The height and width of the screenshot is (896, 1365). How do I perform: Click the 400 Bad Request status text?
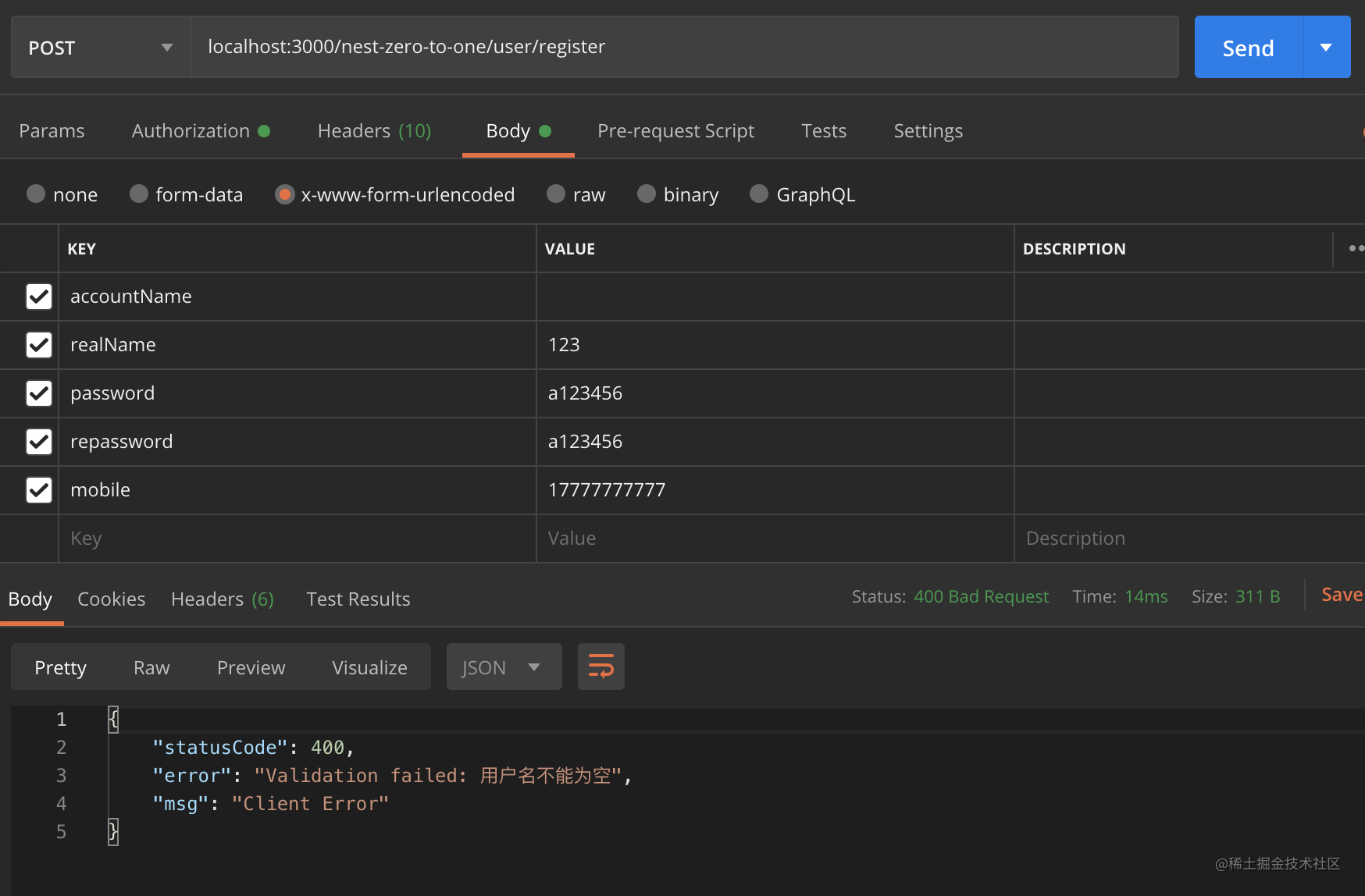[x=981, y=596]
